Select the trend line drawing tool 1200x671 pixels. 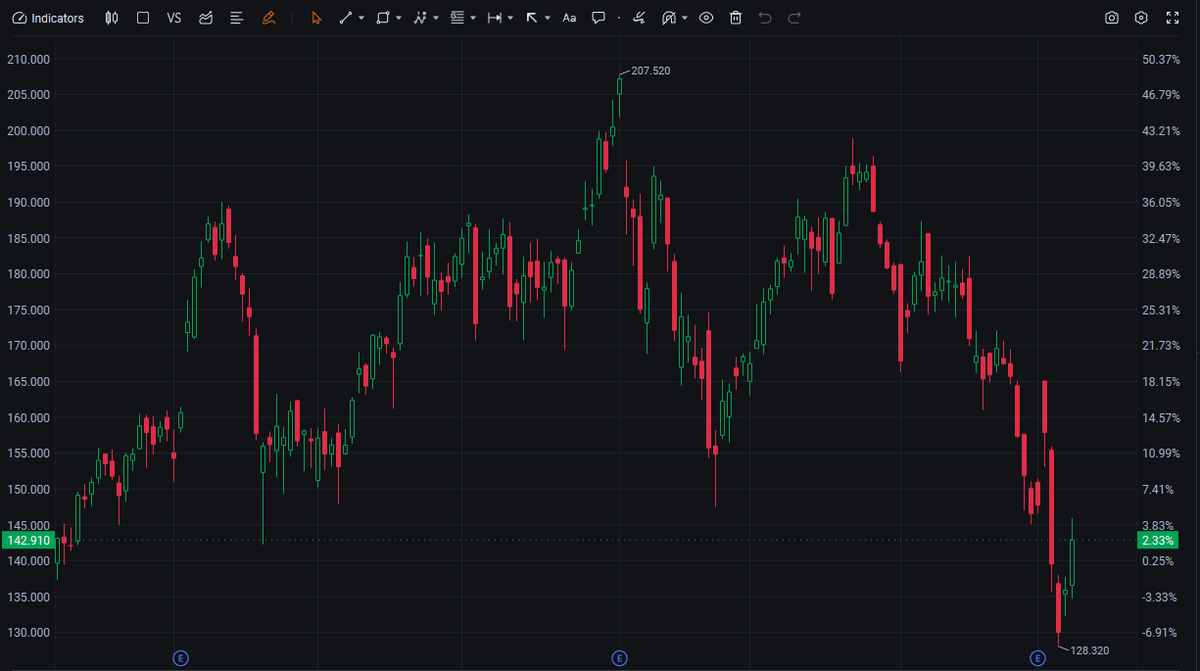click(x=346, y=18)
